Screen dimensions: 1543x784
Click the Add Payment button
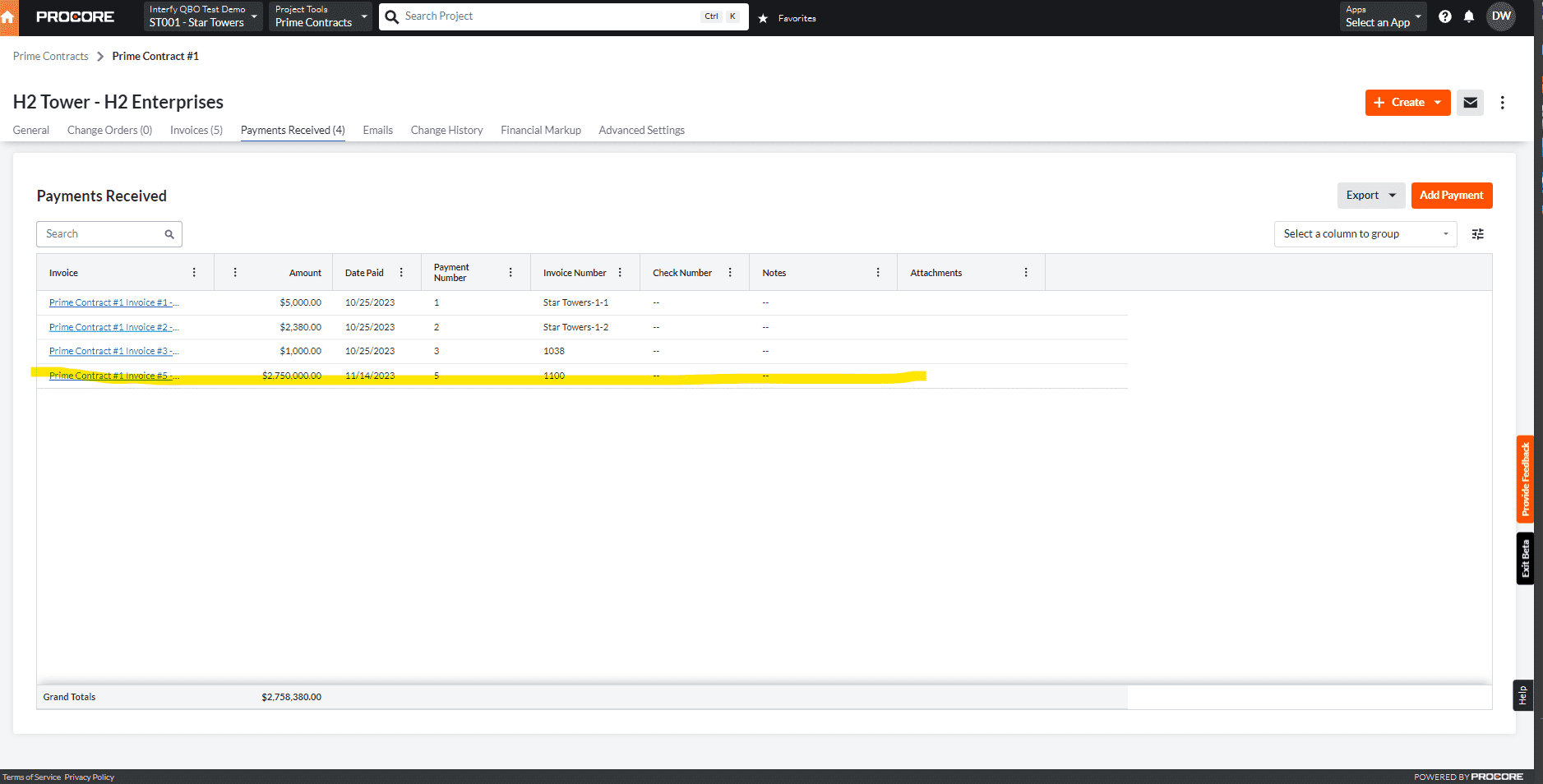[x=1451, y=196]
